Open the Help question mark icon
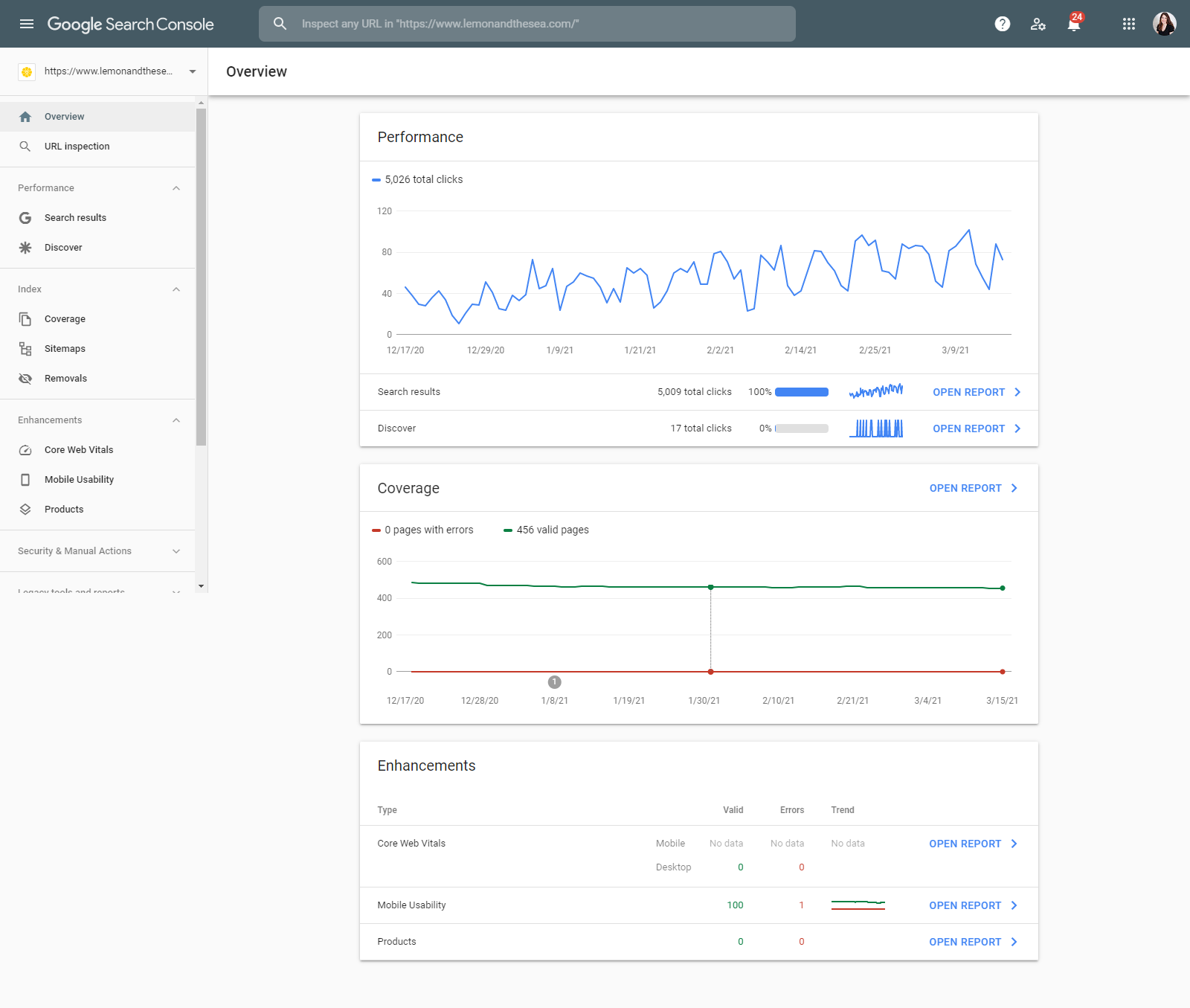1190x1008 pixels. [x=1003, y=24]
